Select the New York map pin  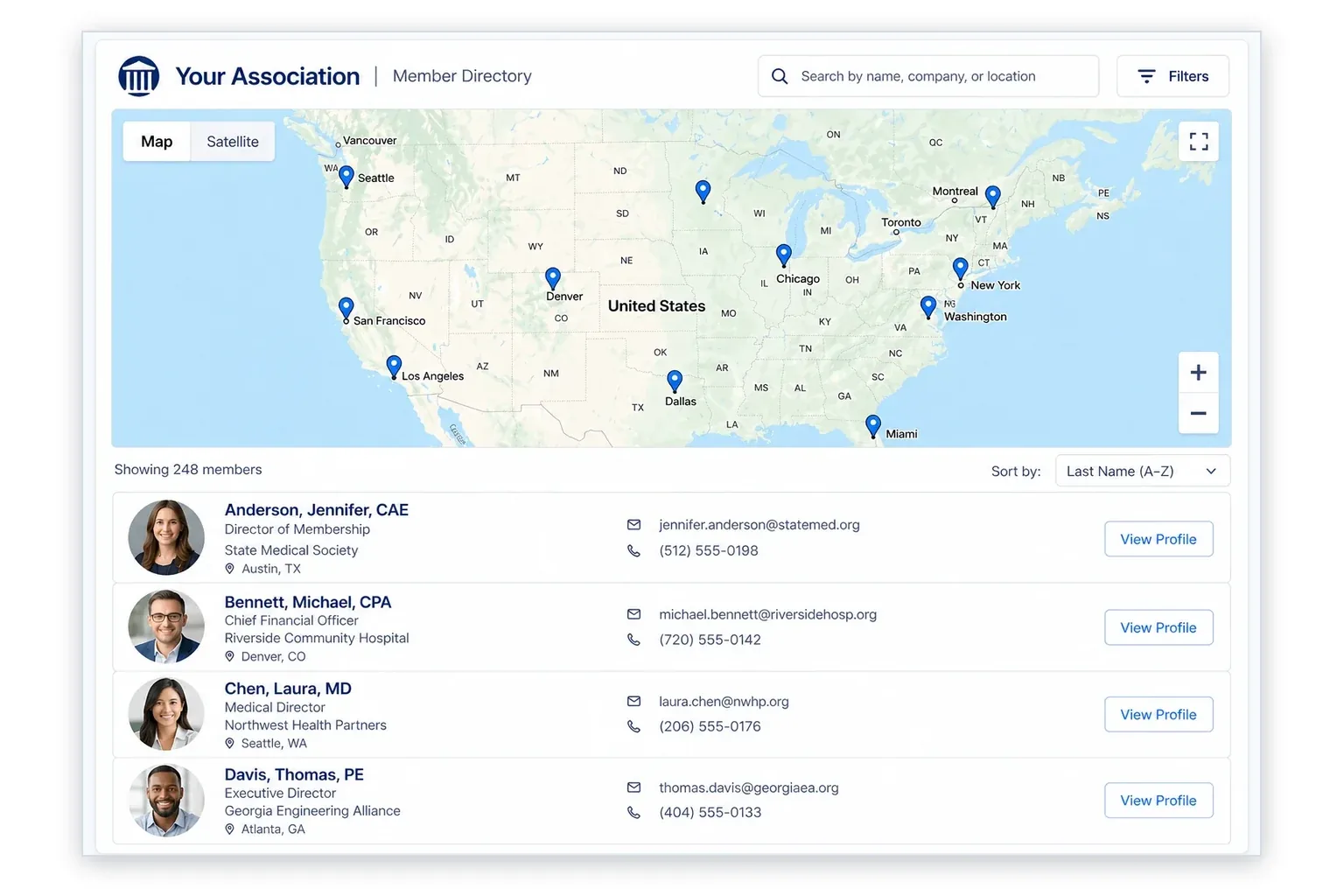tap(961, 269)
